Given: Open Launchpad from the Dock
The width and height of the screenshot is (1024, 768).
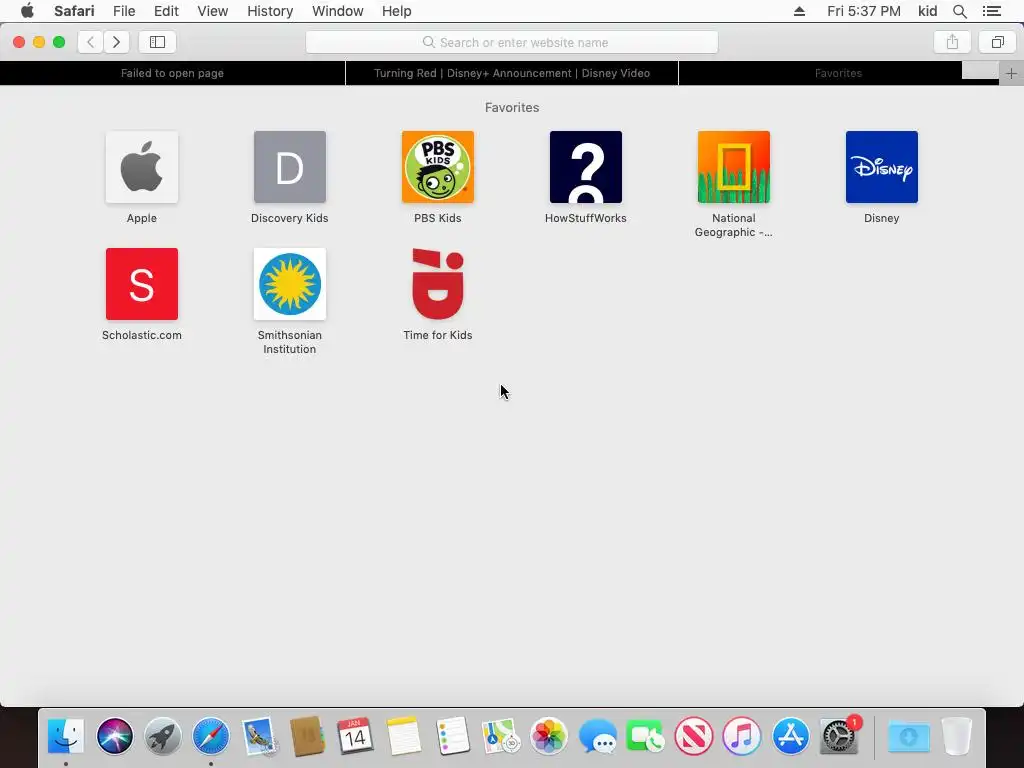Looking at the screenshot, I should [163, 737].
